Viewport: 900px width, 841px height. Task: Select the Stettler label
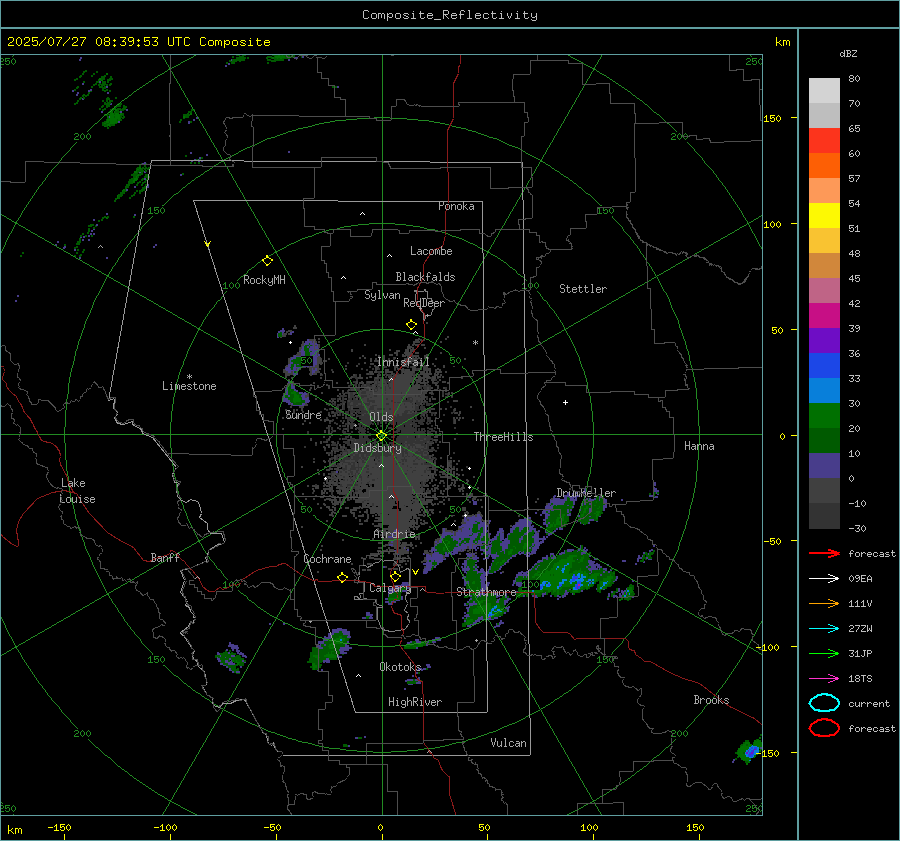(x=583, y=289)
